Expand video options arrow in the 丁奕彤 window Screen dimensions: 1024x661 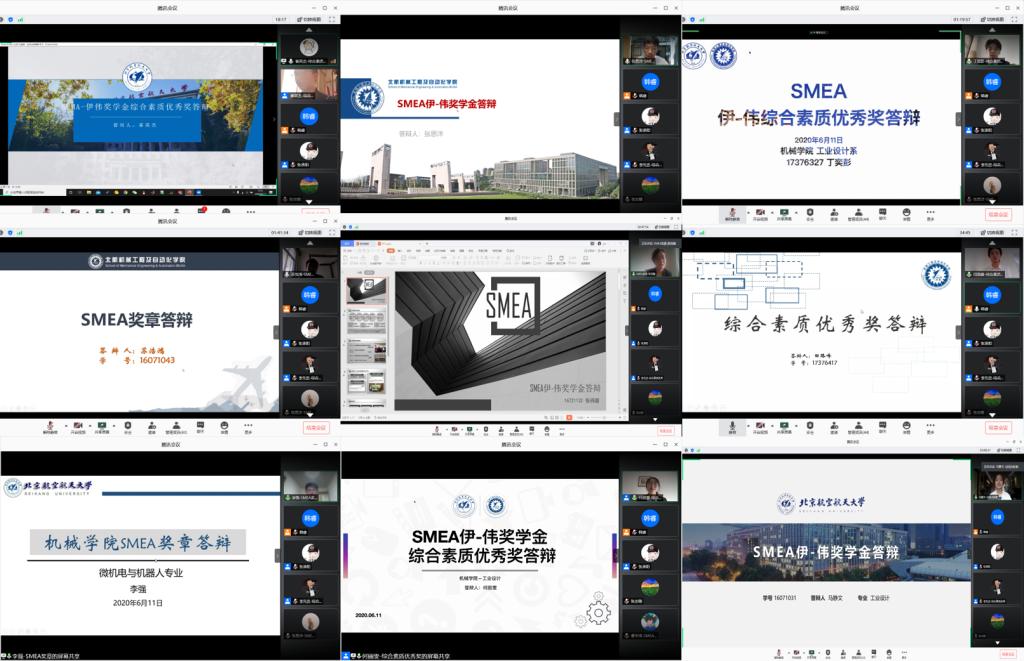point(771,212)
